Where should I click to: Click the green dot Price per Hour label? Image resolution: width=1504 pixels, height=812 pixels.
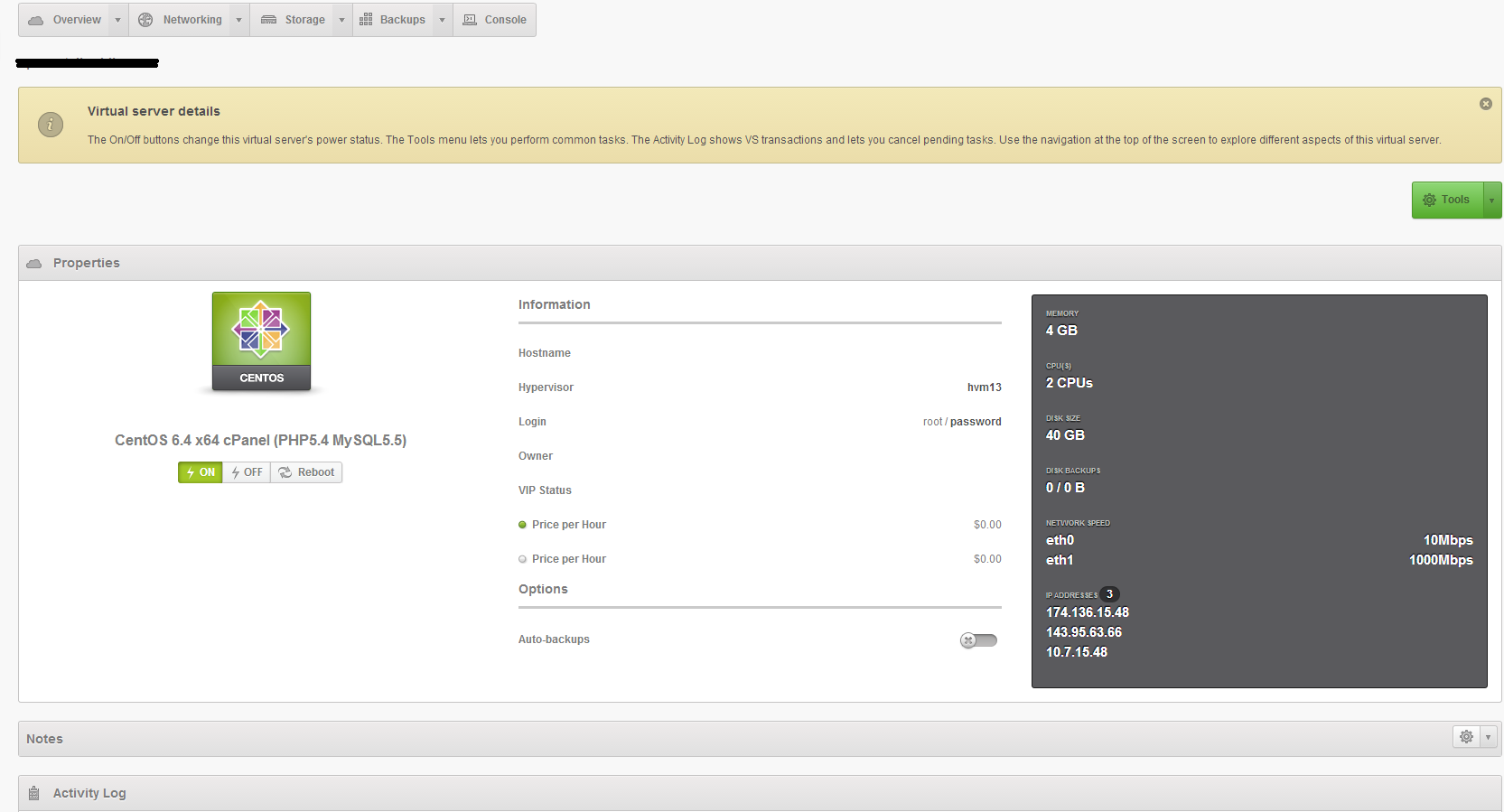click(x=569, y=525)
